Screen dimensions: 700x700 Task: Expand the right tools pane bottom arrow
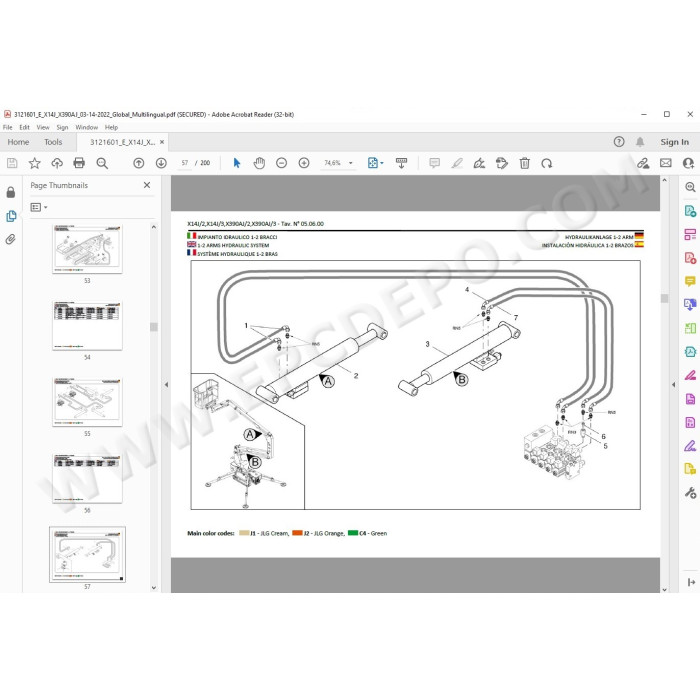691,582
